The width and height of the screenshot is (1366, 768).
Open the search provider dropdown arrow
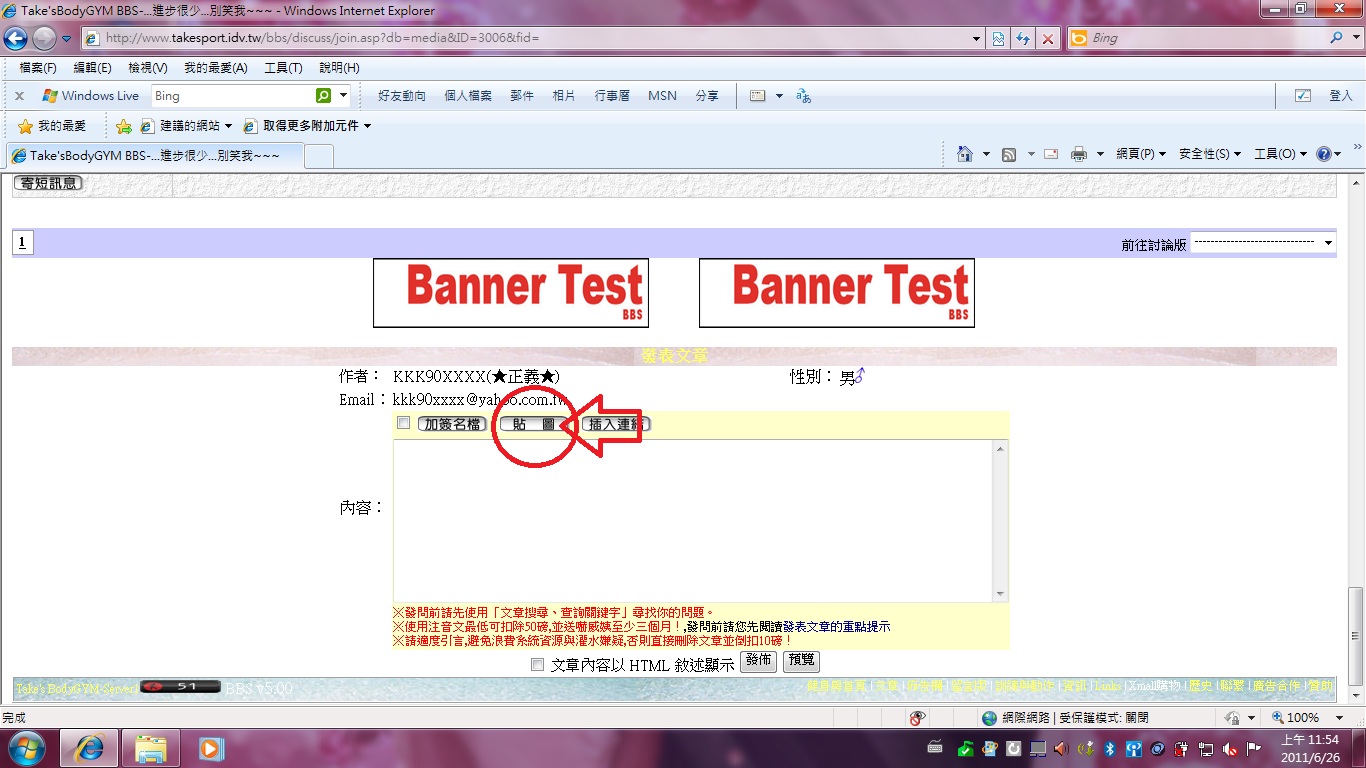tap(1356, 38)
